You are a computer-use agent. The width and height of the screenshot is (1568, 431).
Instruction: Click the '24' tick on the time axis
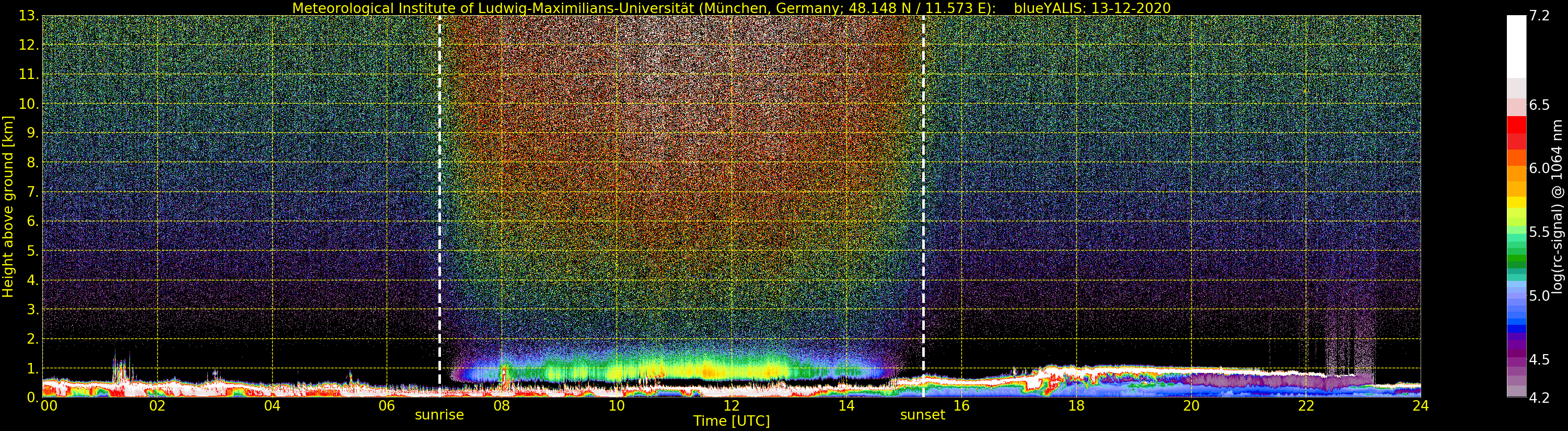[1420, 405]
